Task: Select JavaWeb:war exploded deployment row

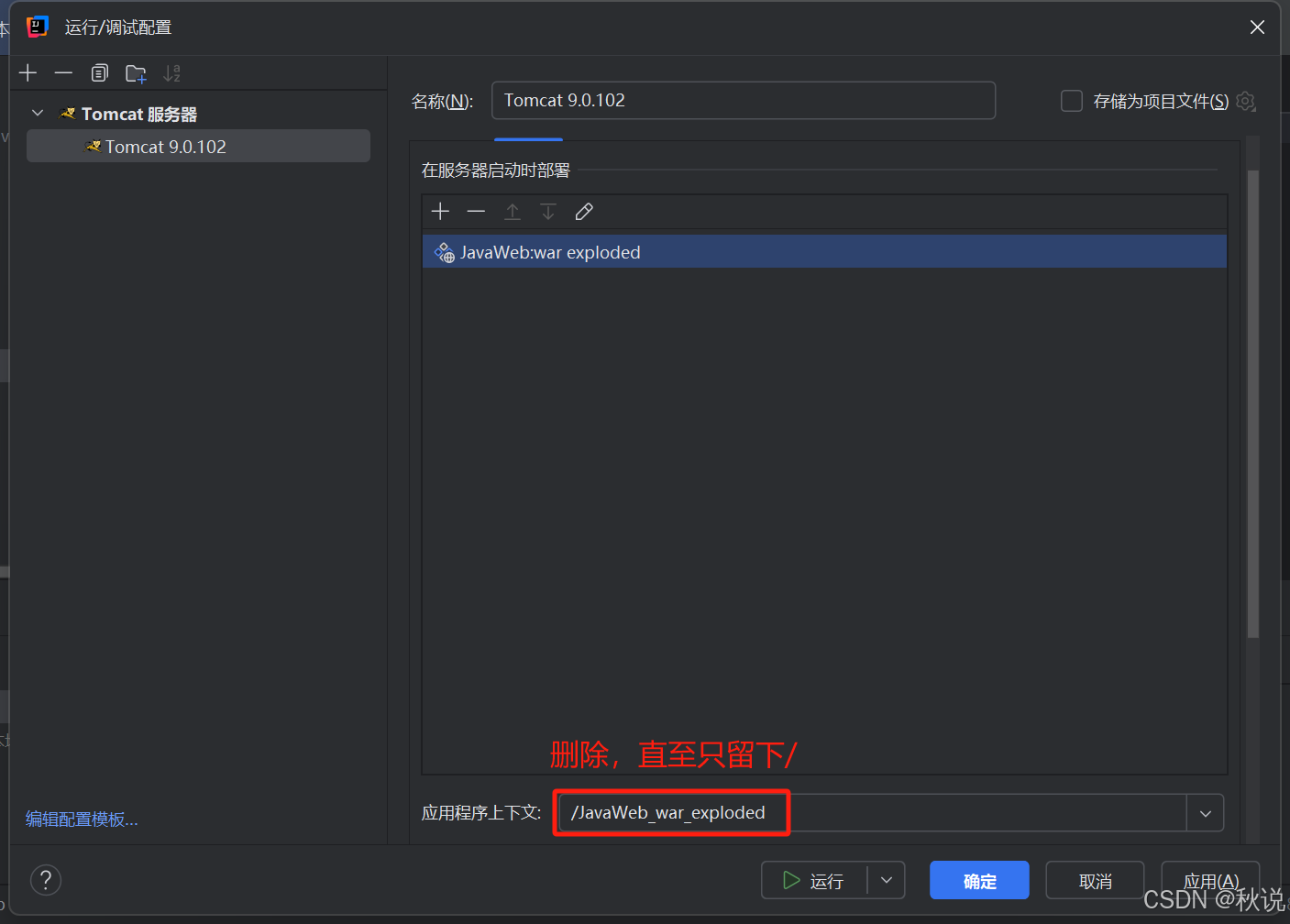Action: point(824,252)
